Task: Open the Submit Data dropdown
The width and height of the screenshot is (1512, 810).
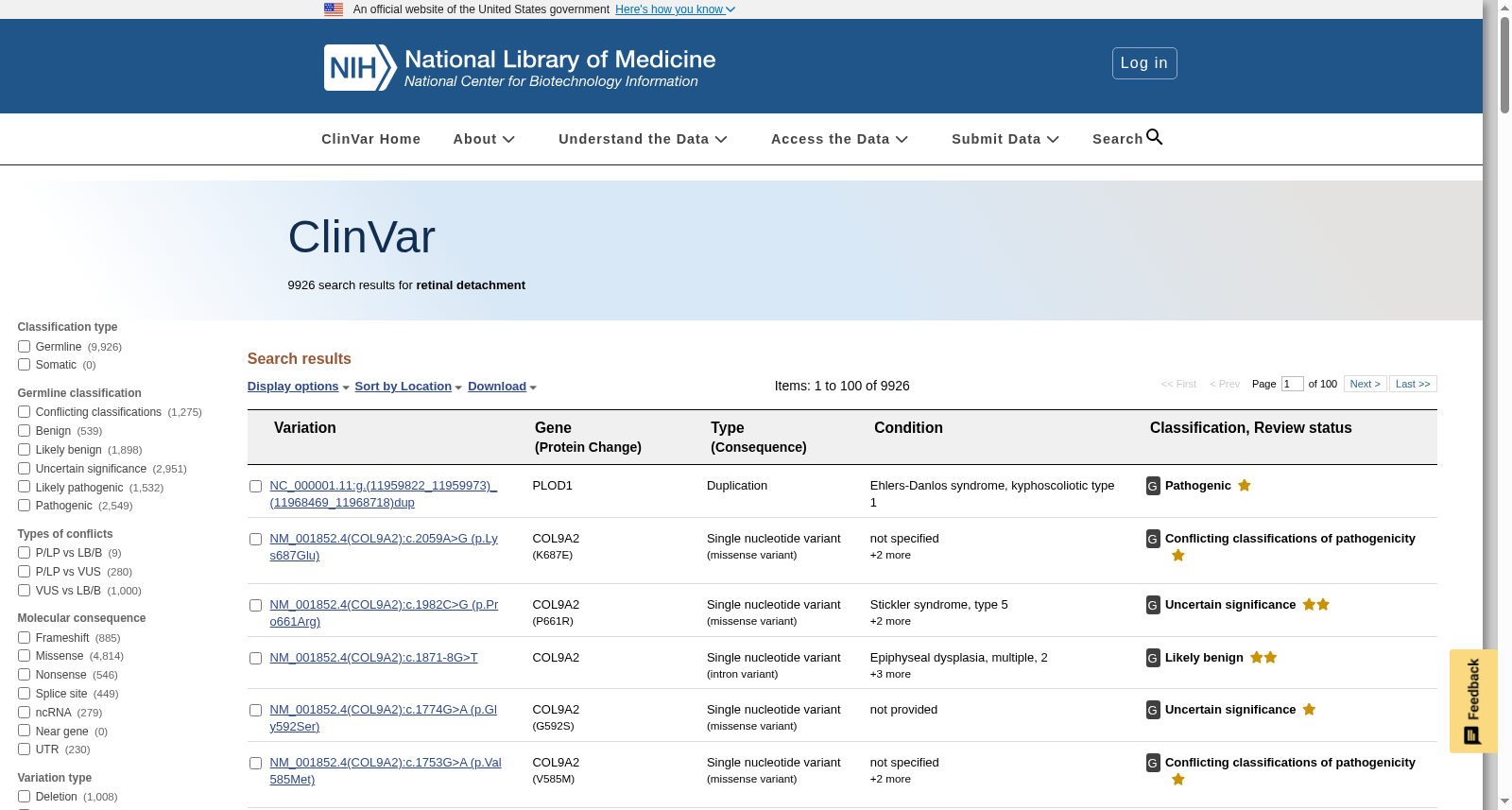Action: click(1005, 139)
